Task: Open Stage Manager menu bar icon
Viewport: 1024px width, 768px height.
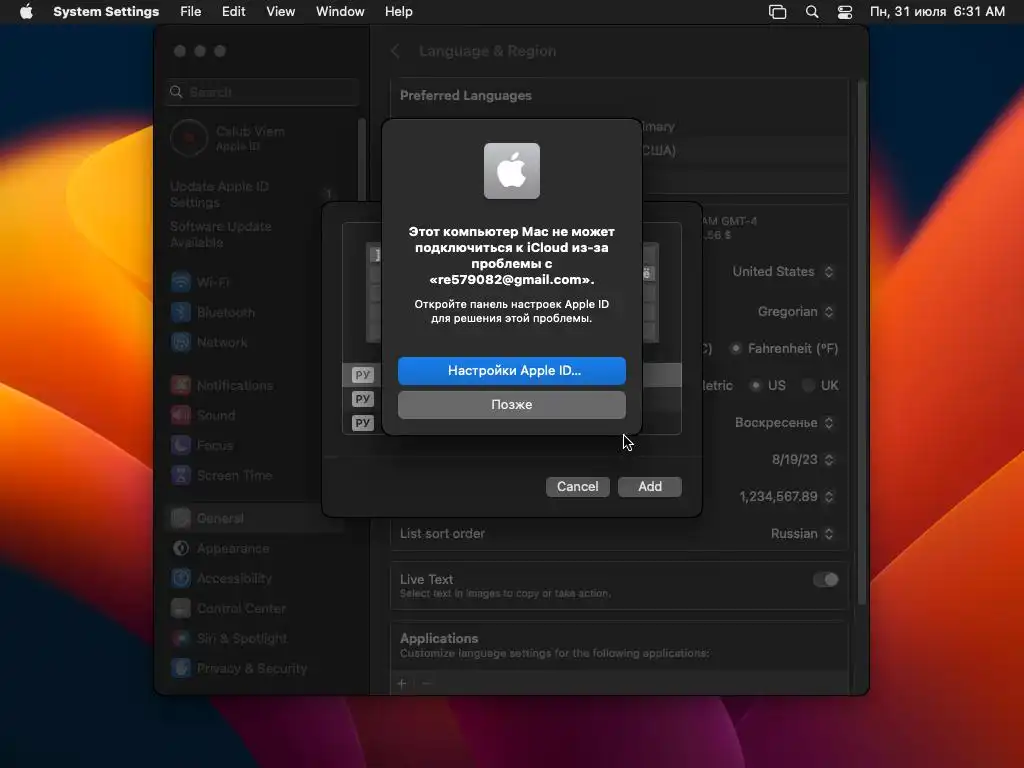Action: point(777,12)
